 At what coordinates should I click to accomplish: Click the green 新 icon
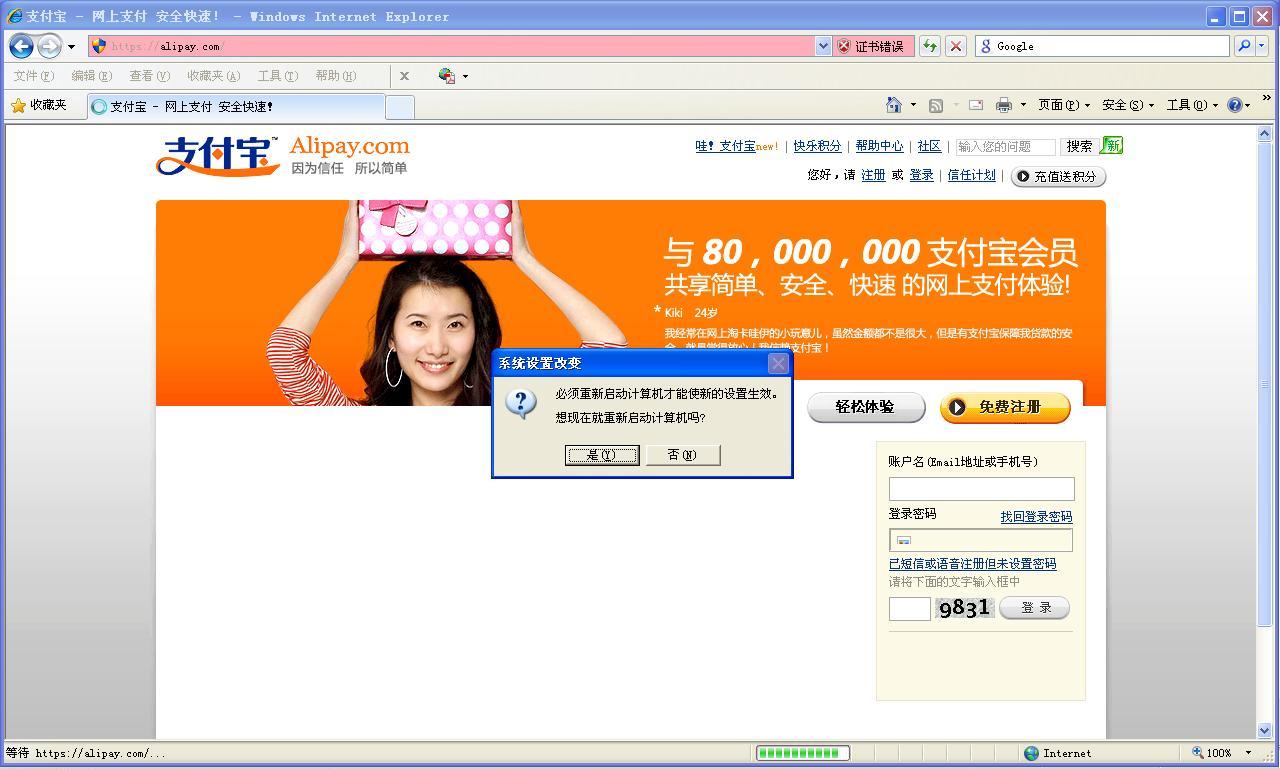click(1111, 146)
